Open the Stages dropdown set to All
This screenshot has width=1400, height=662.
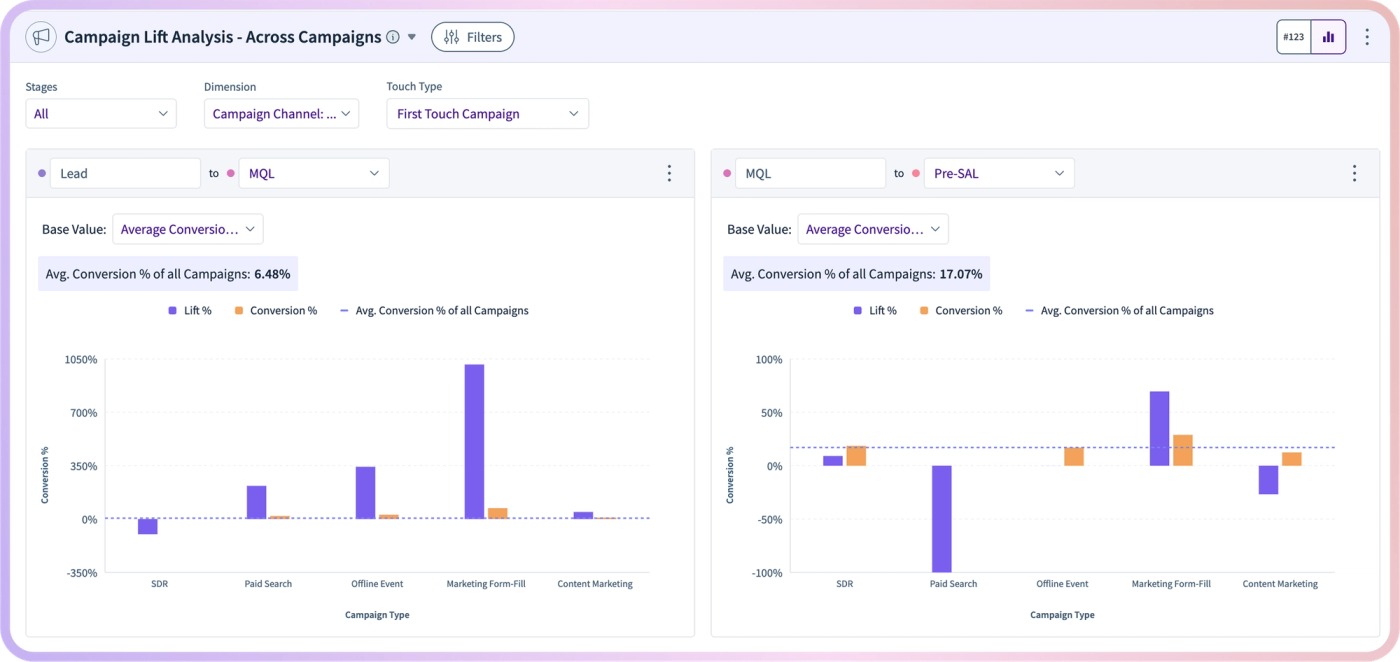tap(101, 114)
